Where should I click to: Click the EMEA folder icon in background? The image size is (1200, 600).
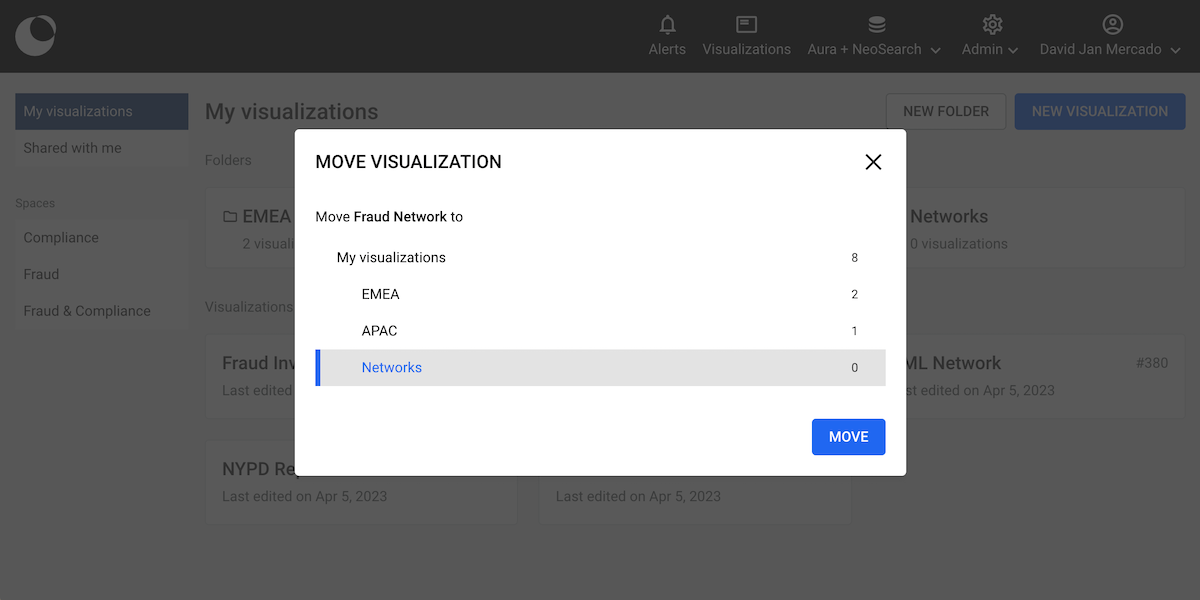pos(230,217)
